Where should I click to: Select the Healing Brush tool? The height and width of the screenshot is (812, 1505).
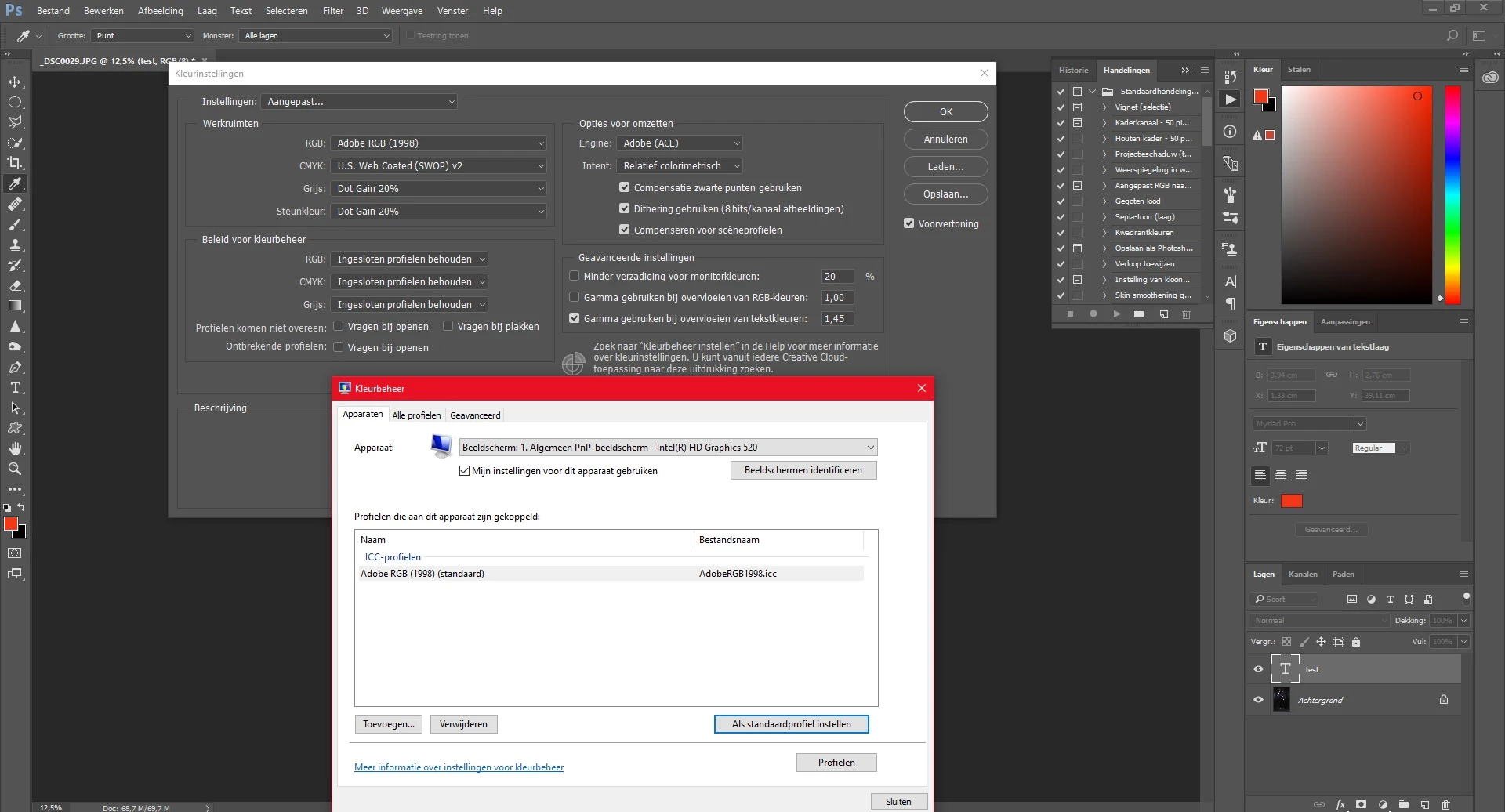[x=15, y=204]
